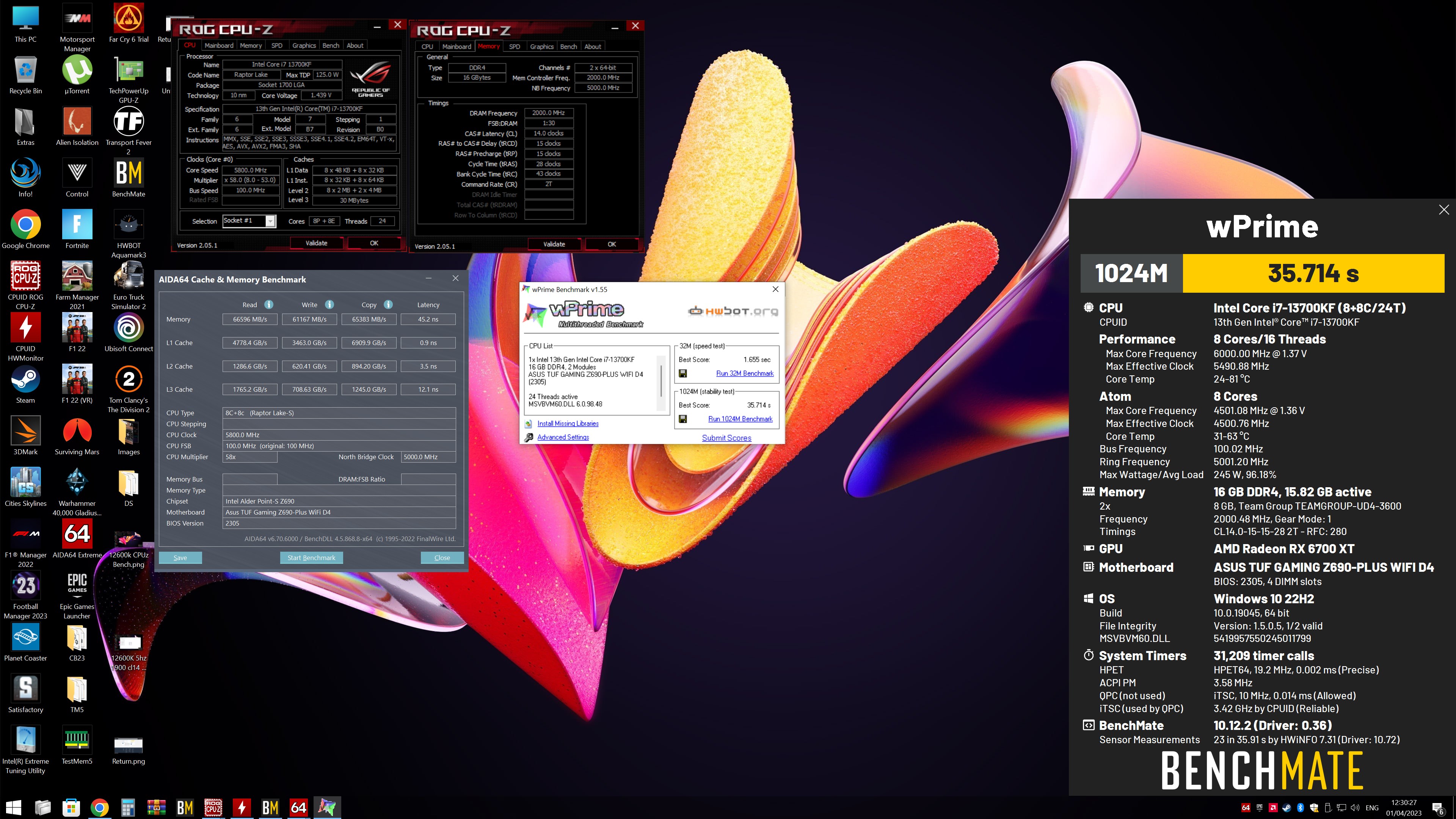Click Run 1024M Benchmark link
This screenshot has width=1456, height=819.
[740, 419]
